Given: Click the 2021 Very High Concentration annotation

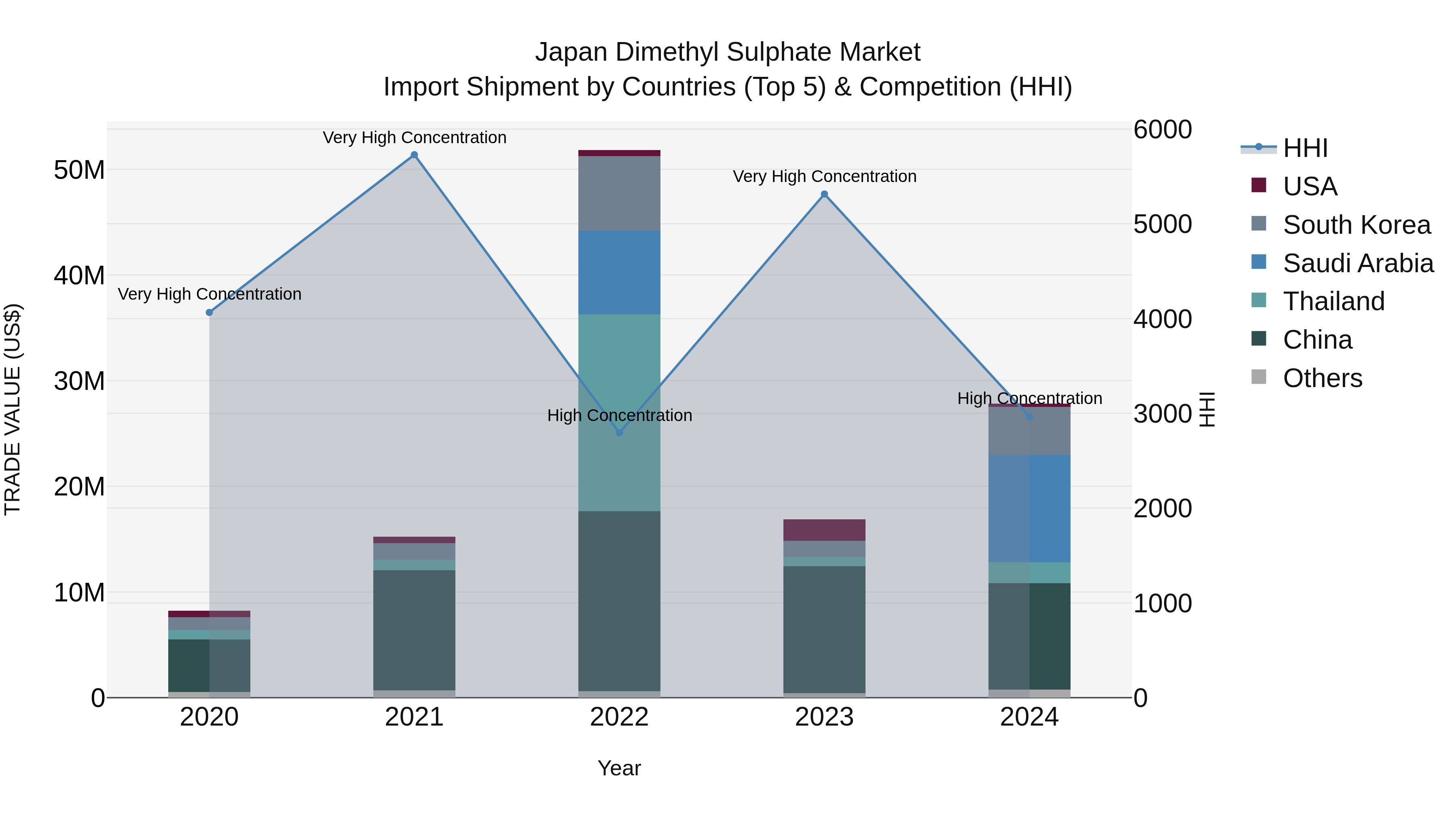Looking at the screenshot, I should [x=414, y=138].
